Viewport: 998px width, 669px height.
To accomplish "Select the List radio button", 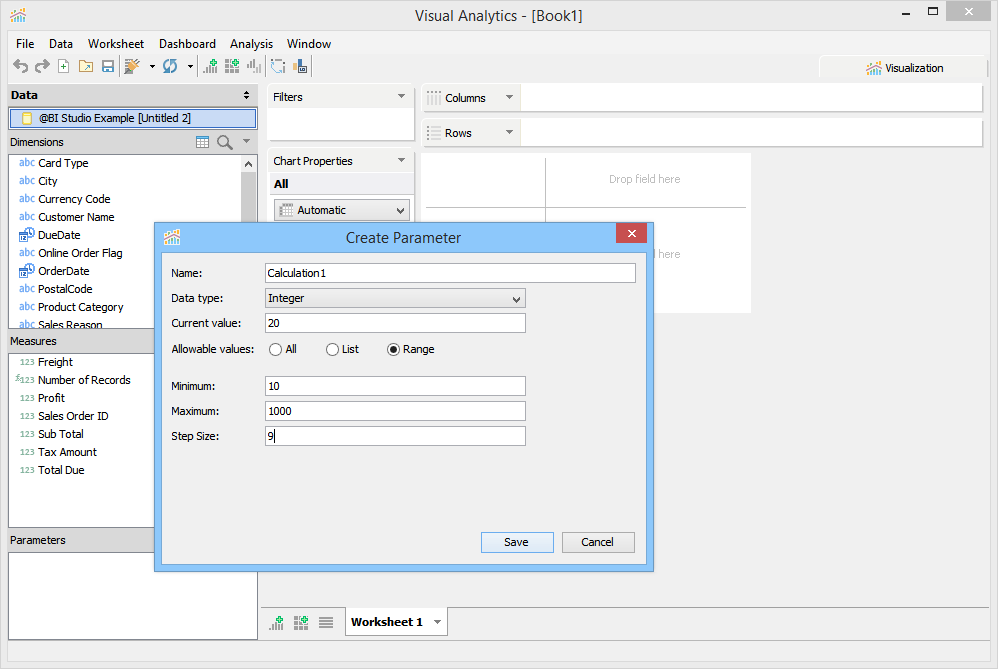I will coord(332,349).
